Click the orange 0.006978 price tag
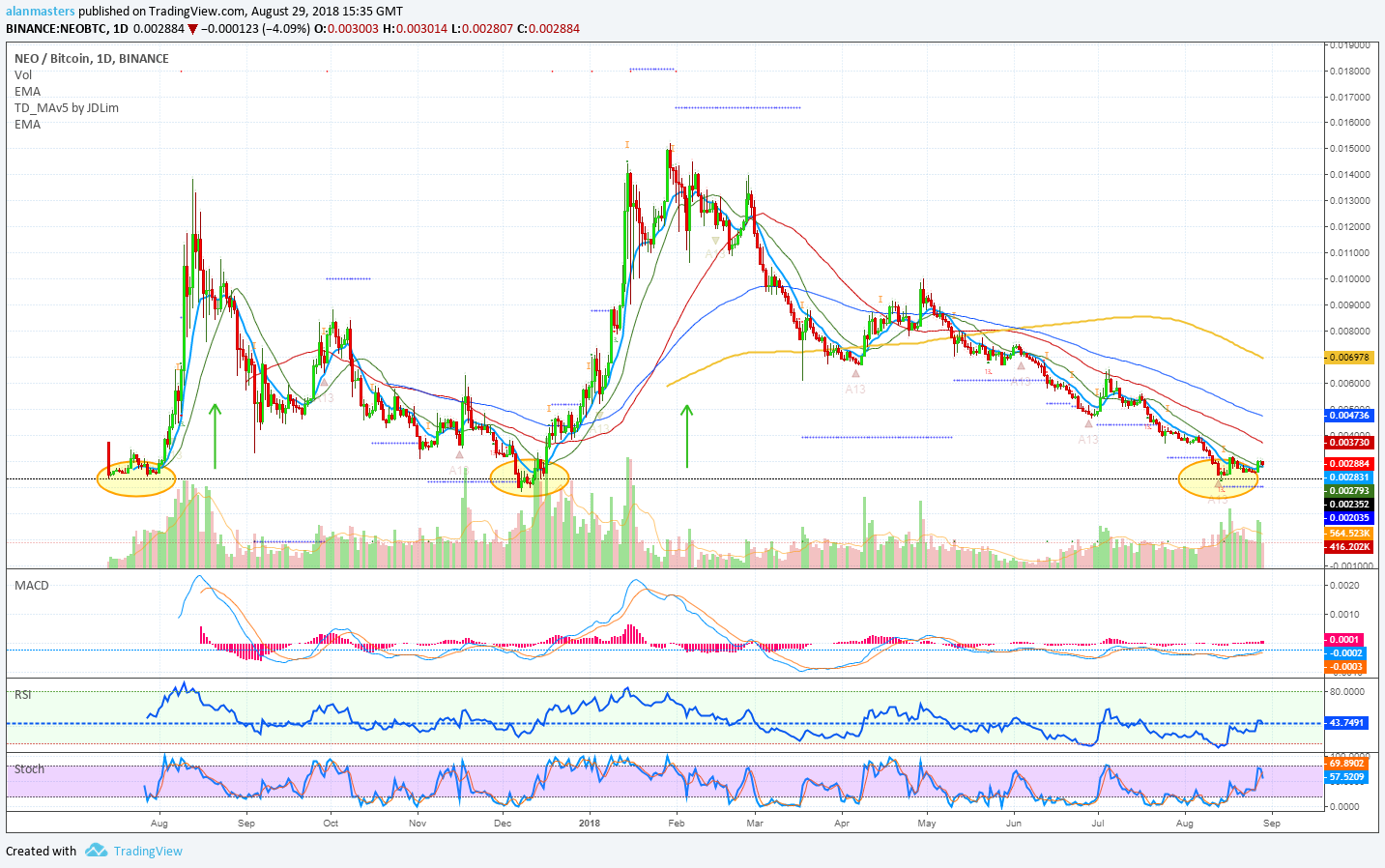 pos(1347,358)
